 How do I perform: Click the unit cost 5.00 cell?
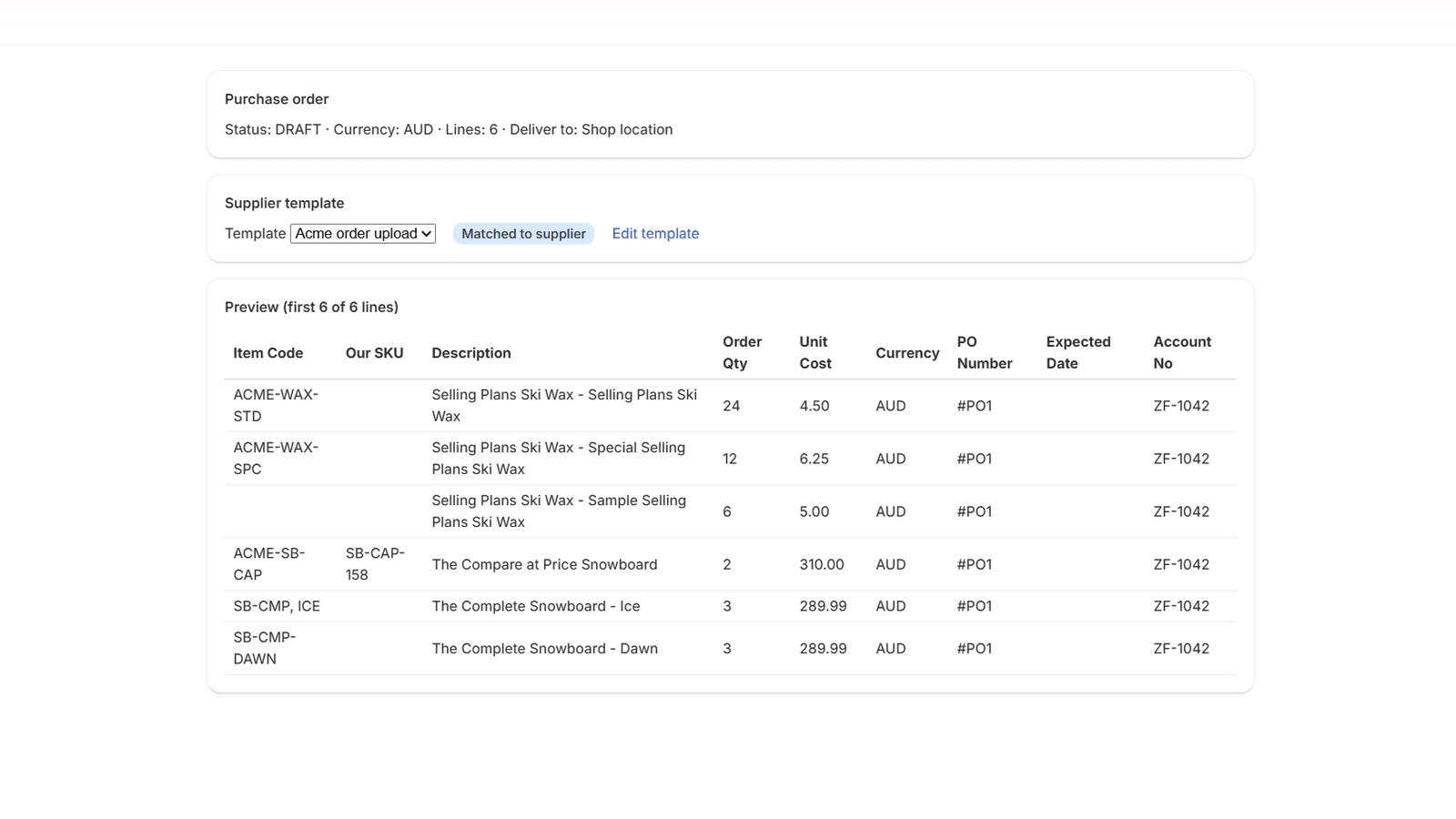[x=814, y=511]
